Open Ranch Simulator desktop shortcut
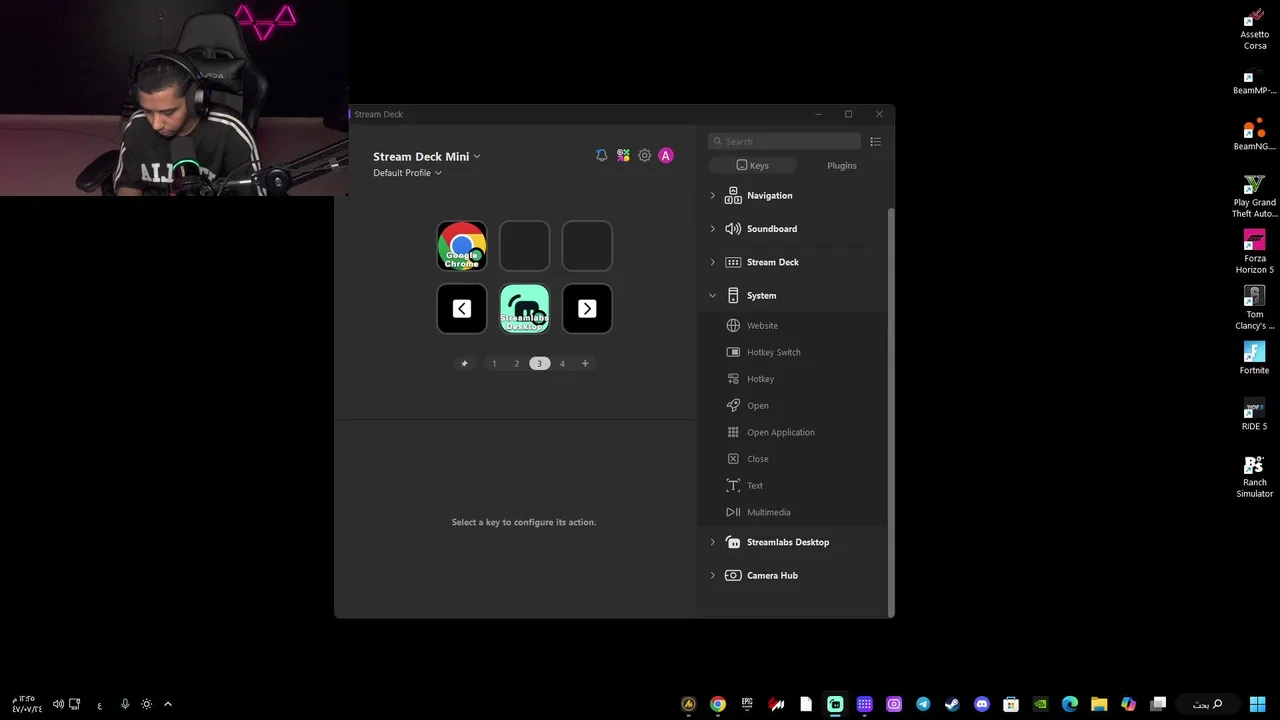The image size is (1280, 720). click(x=1254, y=477)
